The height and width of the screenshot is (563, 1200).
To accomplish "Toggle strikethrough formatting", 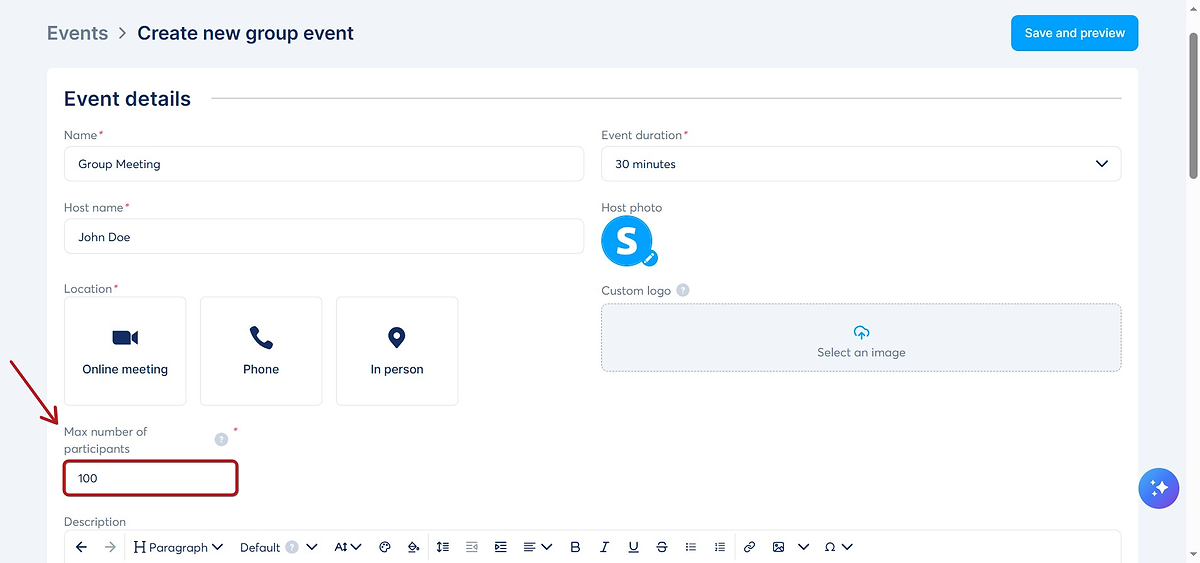I will 662,547.
